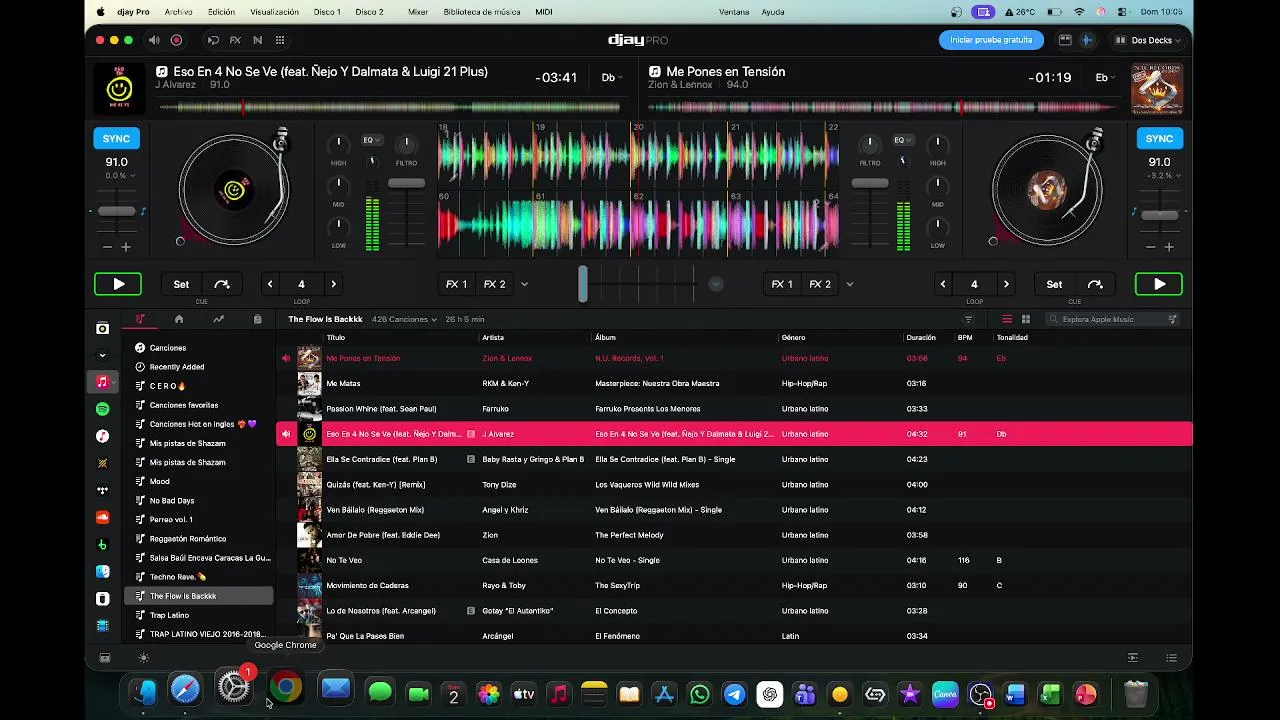Viewport: 1280px width, 720px height.
Task: Click the jump-to-cue arrow on the left deck
Action: pyautogui.click(x=222, y=284)
